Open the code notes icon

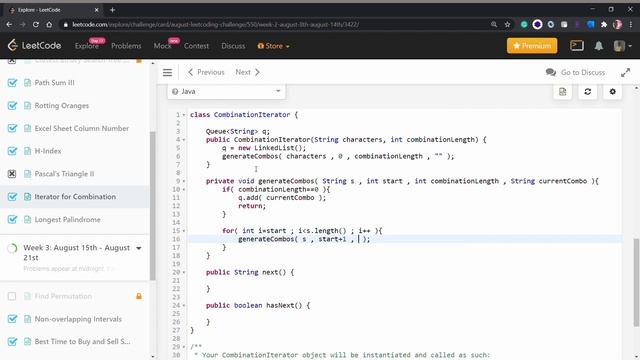[x=562, y=92]
